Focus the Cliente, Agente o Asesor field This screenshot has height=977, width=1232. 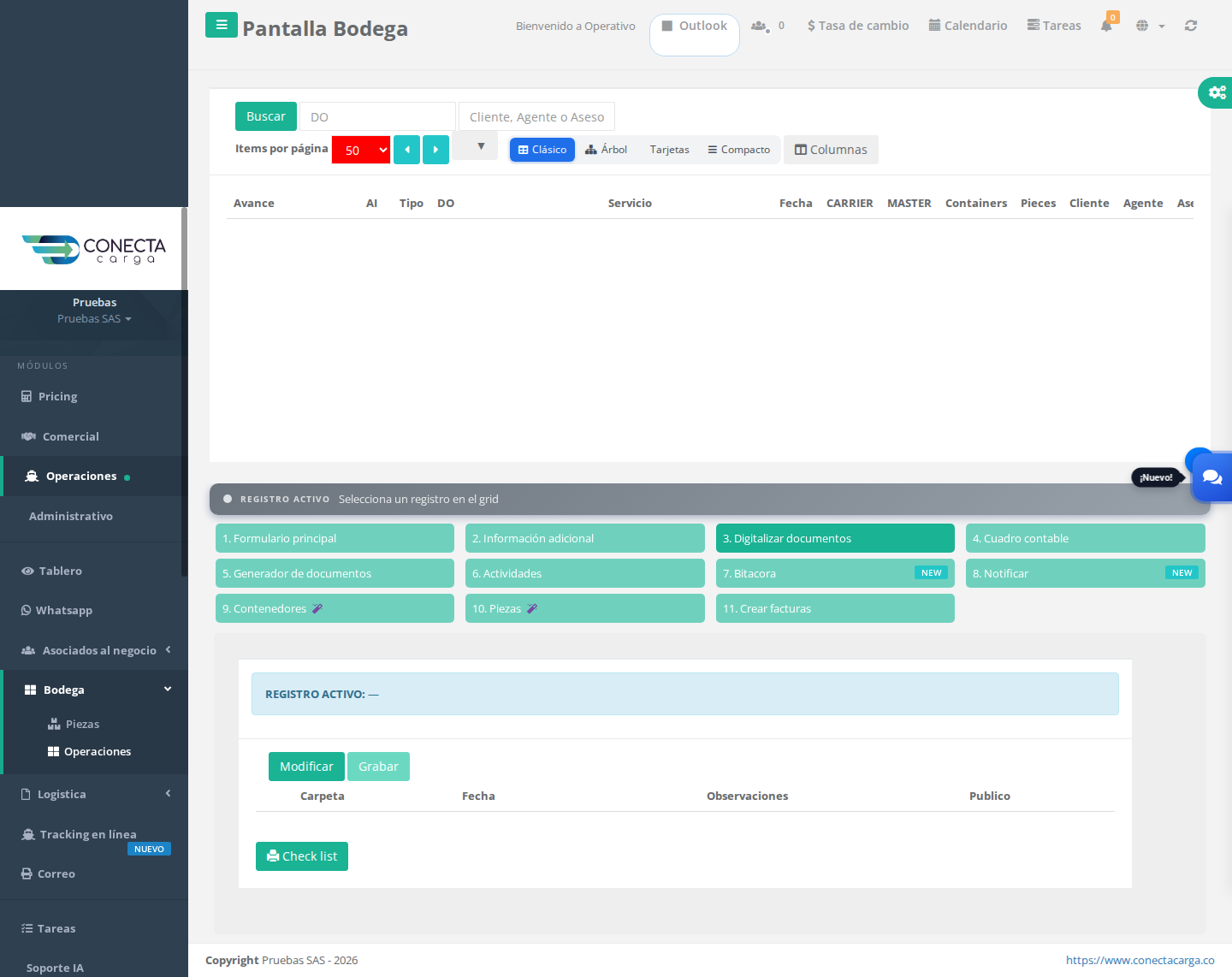pos(536,116)
